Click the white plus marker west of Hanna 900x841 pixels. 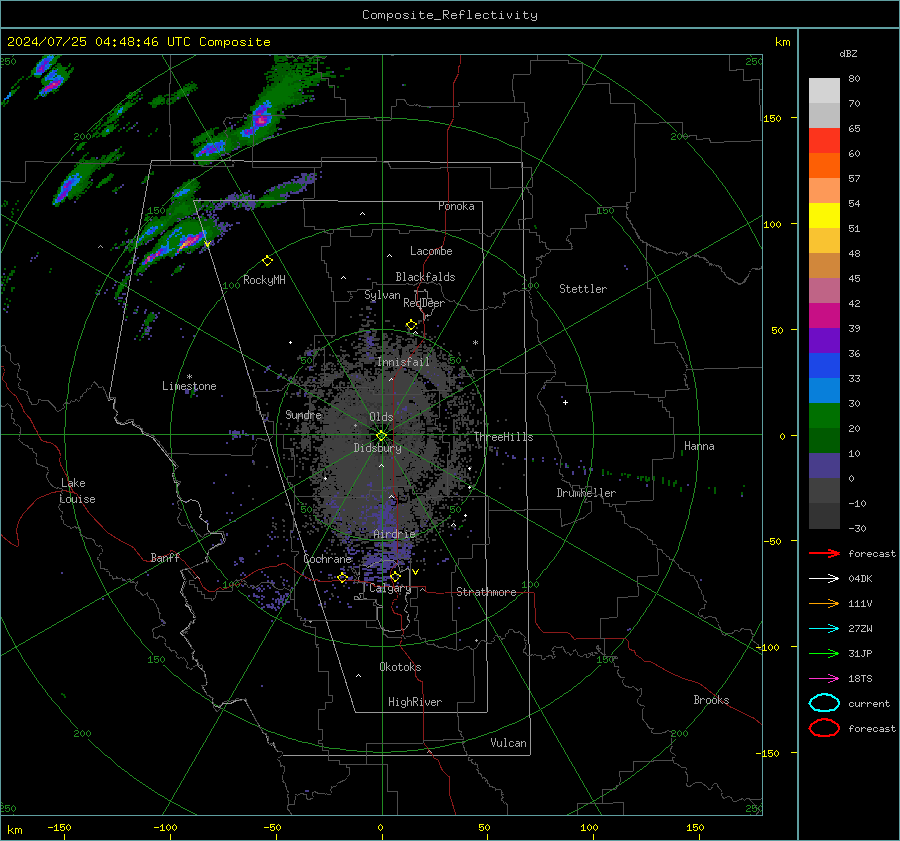point(565,402)
